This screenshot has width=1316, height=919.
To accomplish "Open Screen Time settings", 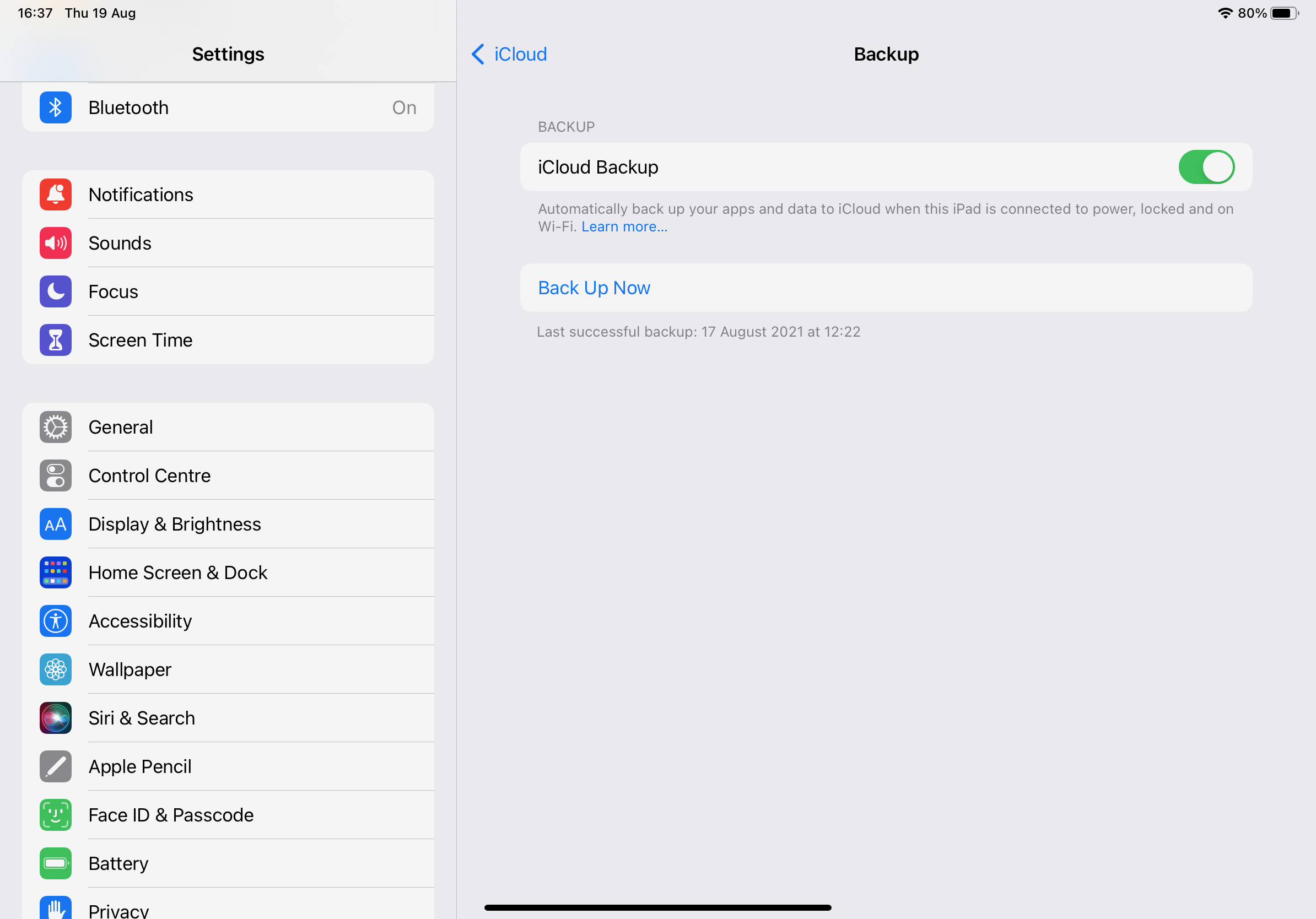I will click(x=228, y=340).
